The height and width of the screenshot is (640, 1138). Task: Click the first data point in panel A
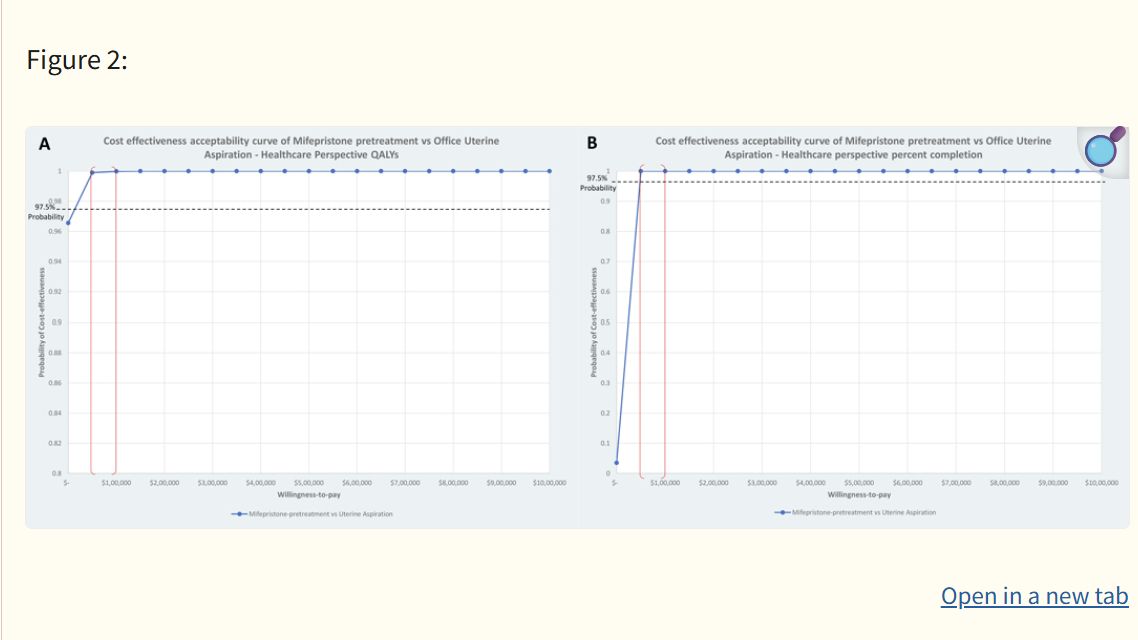pyautogui.click(x=68, y=222)
